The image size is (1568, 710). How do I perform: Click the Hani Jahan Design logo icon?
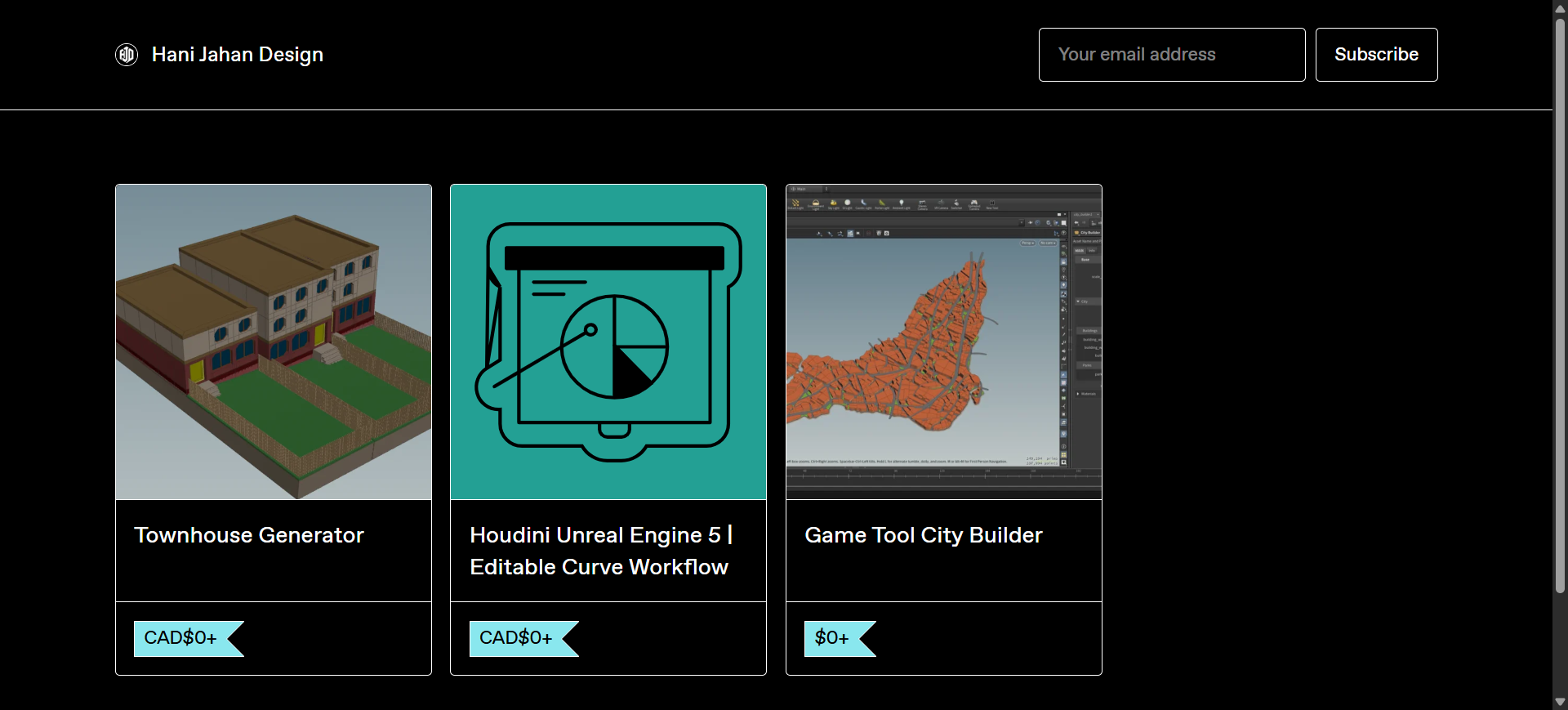127,55
